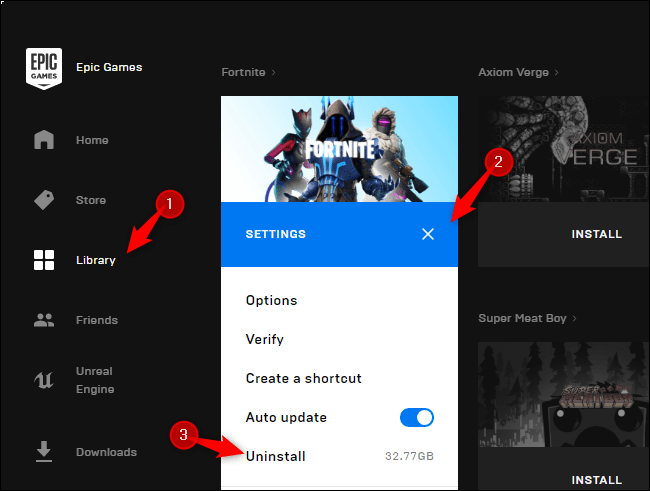The width and height of the screenshot is (650, 491).
Task: Choose Options in the settings menu
Action: pyautogui.click(x=271, y=300)
